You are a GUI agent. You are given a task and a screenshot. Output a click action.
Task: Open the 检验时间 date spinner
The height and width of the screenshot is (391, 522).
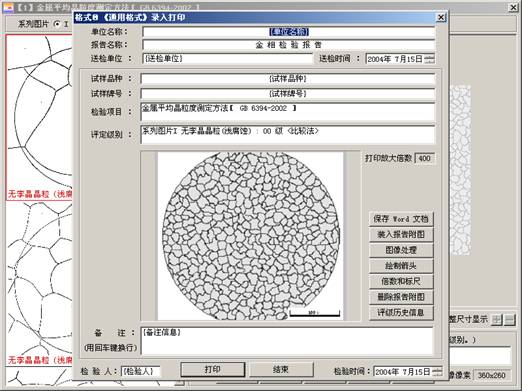(438, 371)
